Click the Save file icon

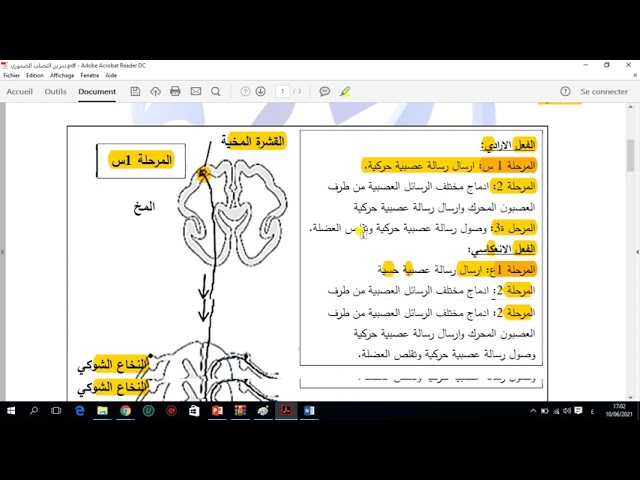pyautogui.click(x=135, y=91)
